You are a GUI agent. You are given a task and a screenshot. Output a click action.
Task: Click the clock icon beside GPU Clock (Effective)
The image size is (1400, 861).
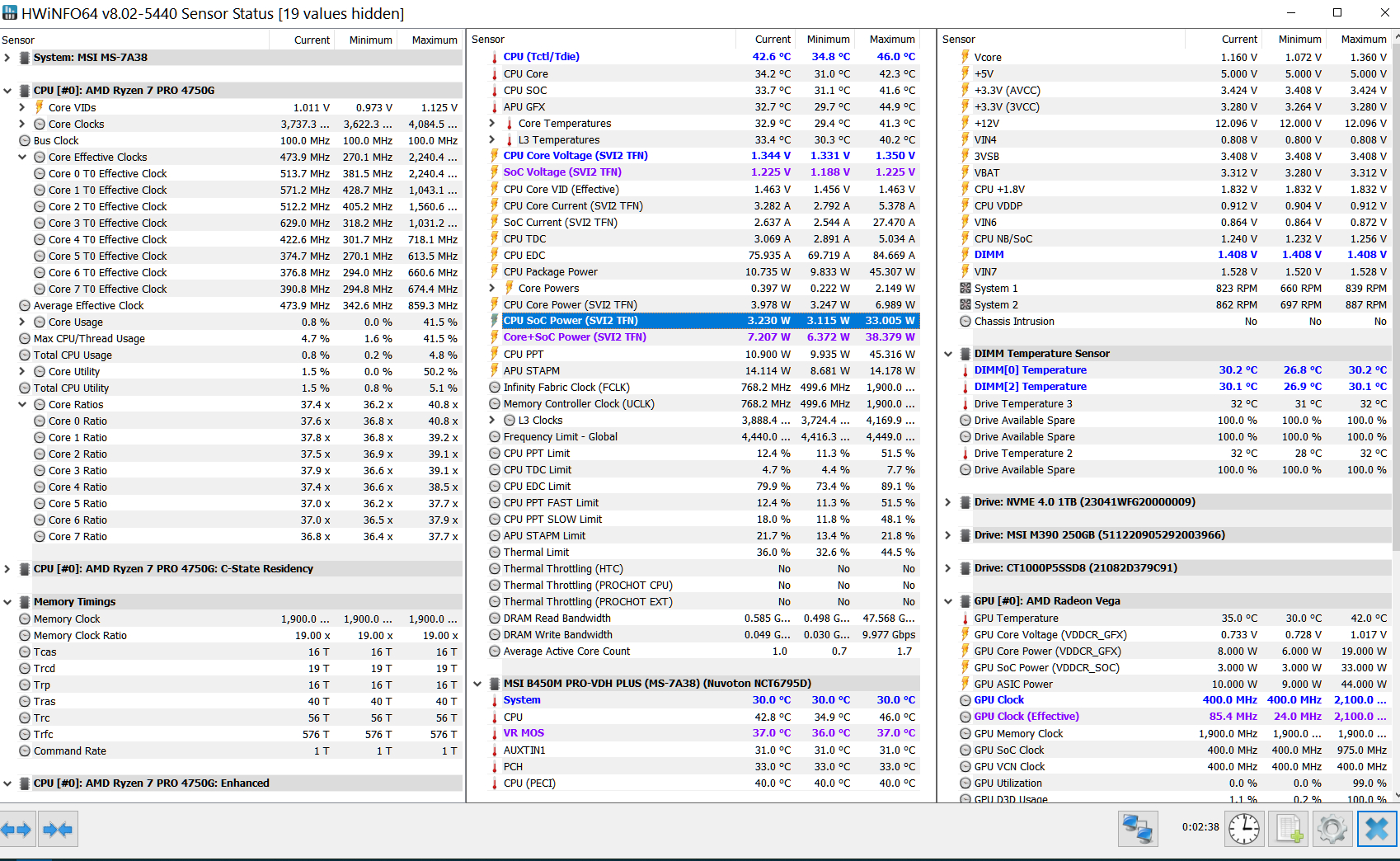pyautogui.click(x=965, y=717)
